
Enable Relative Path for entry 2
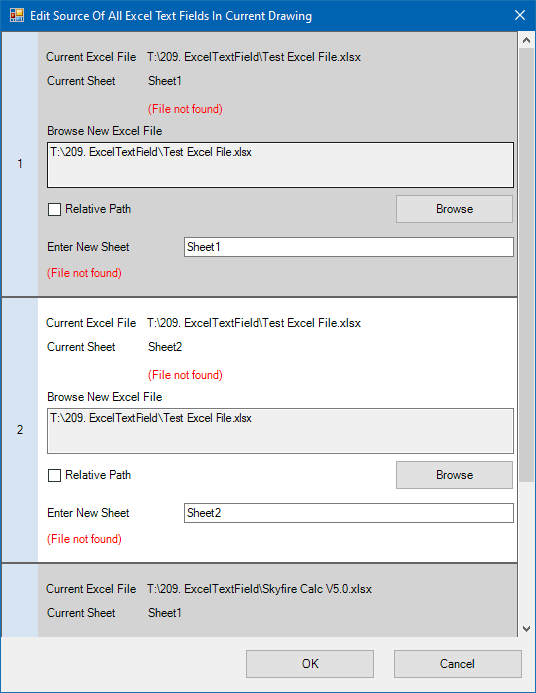coord(54,475)
